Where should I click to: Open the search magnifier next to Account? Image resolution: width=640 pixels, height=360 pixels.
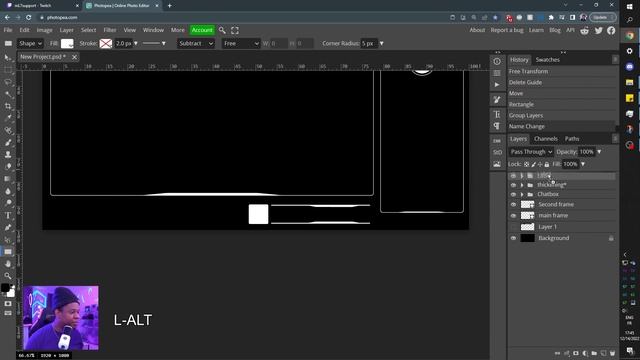pyautogui.click(x=222, y=30)
